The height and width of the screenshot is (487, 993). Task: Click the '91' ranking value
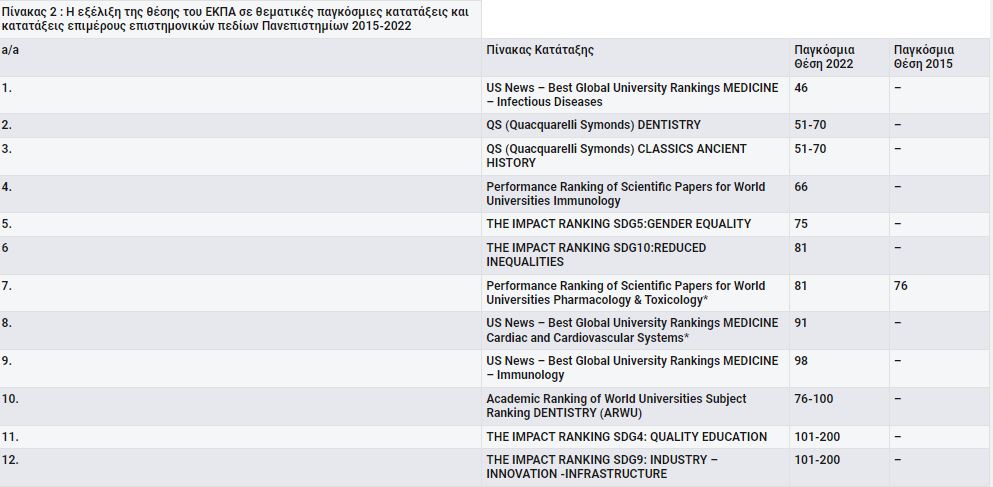point(801,322)
